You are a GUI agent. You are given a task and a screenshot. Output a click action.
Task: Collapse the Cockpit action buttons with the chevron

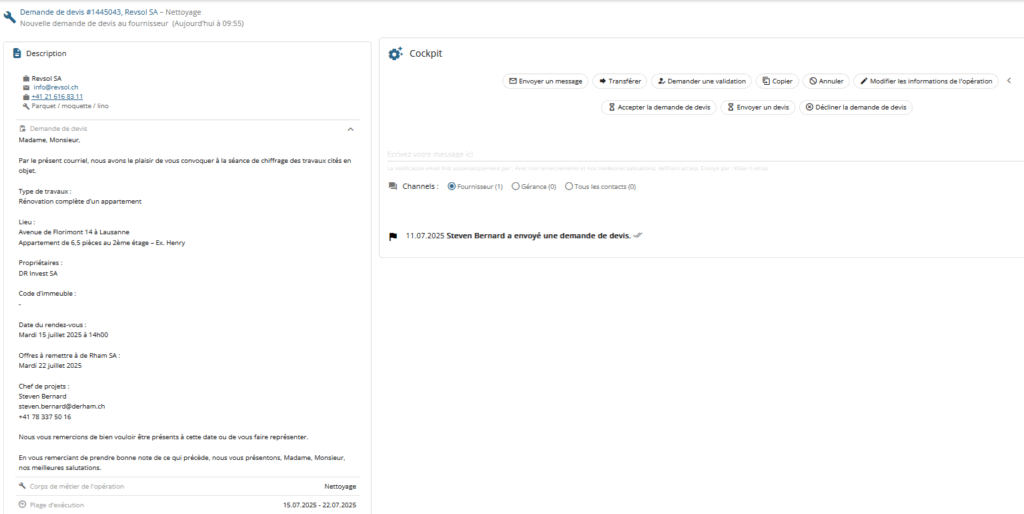tap(1009, 81)
